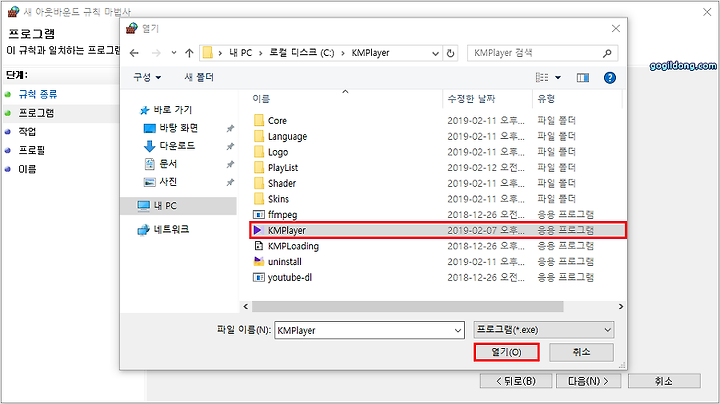
Task: Open 바탕 화면 in navigation pane
Action: [x=178, y=128]
